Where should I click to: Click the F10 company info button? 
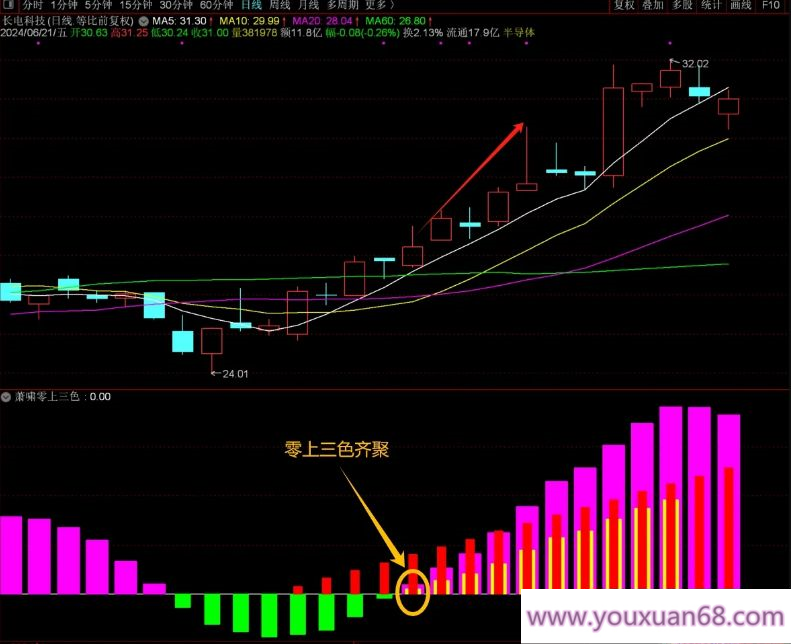point(770,5)
